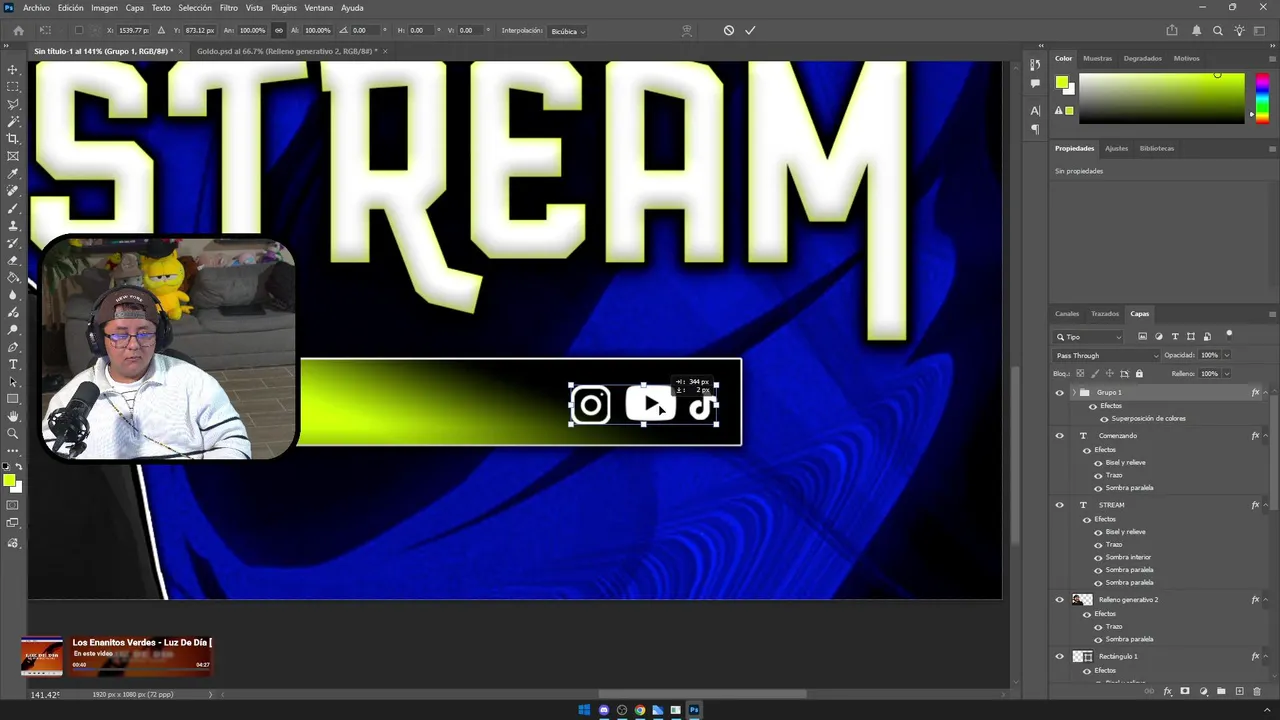Select the Crop tool
This screenshot has width=1280, height=720.
(13, 138)
